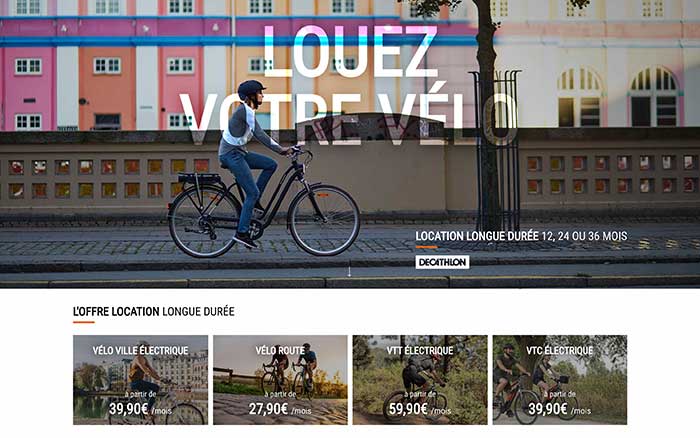Click the orange bar above the Decathlon logo

tap(426, 247)
